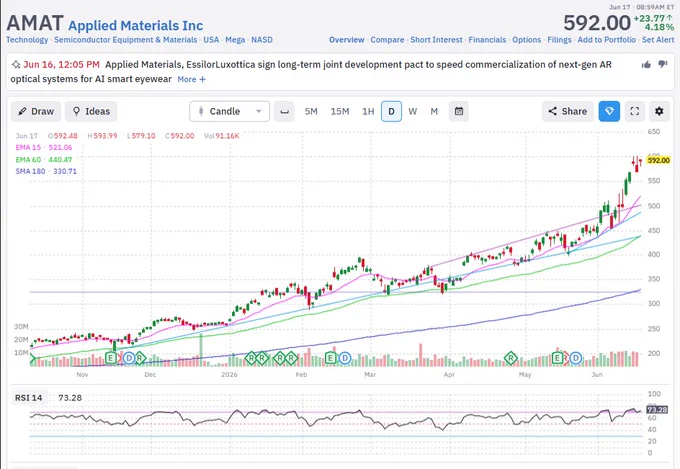This screenshot has height=469, width=680.
Task: Open the Draw tools
Action: [x=36, y=112]
